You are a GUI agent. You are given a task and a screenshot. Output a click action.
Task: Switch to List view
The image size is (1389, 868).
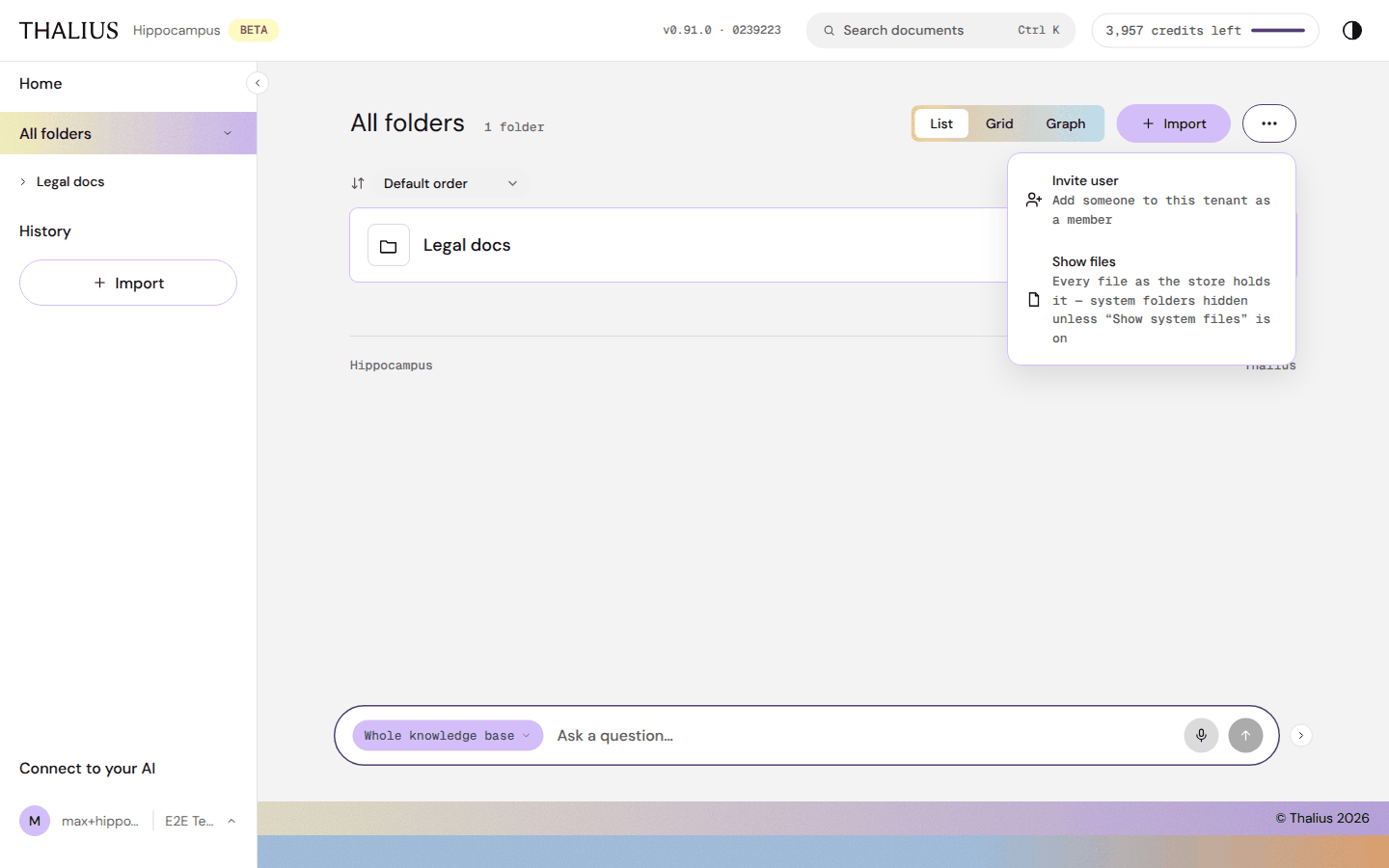[941, 123]
